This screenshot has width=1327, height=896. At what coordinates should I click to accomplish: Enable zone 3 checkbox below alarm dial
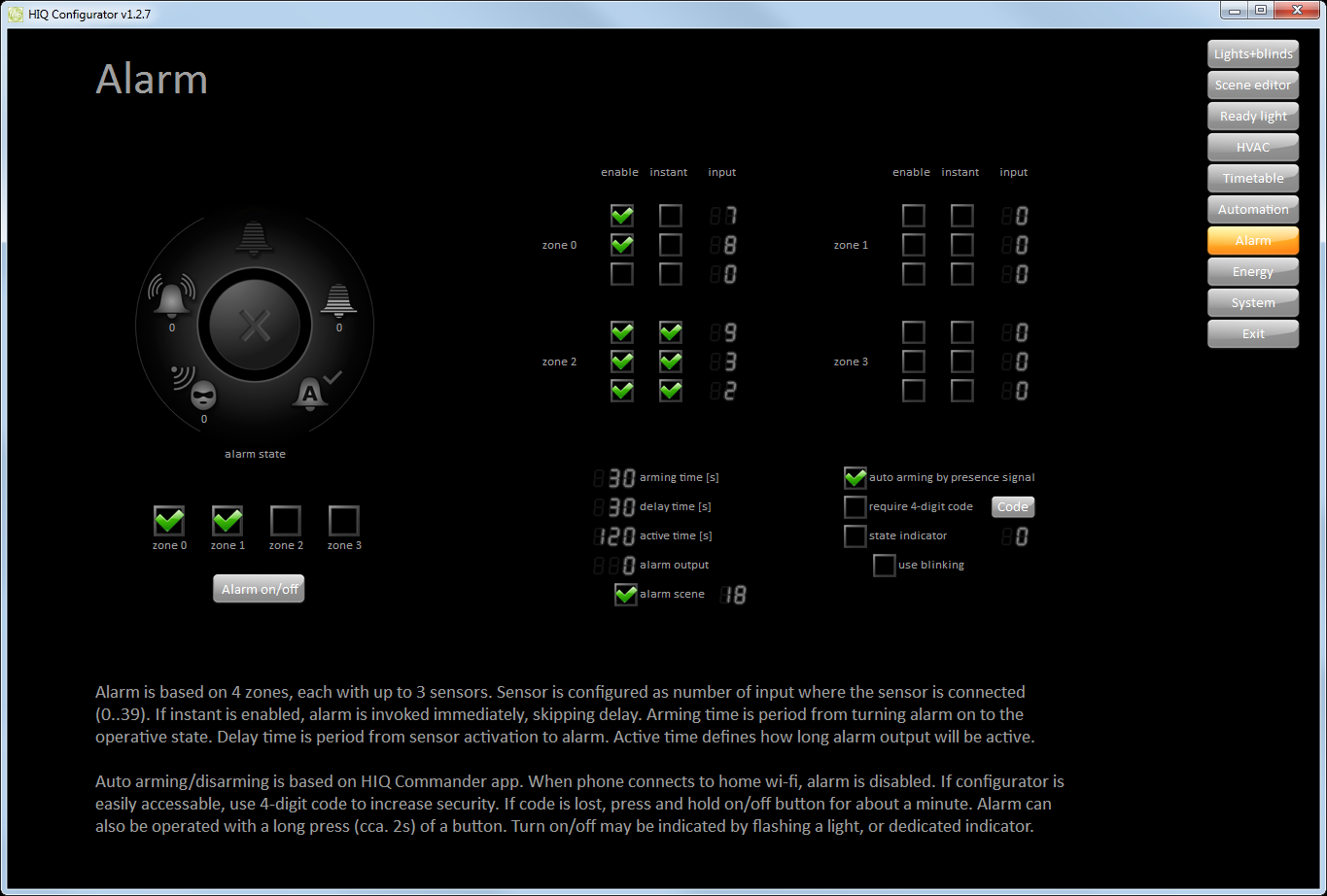tap(344, 521)
